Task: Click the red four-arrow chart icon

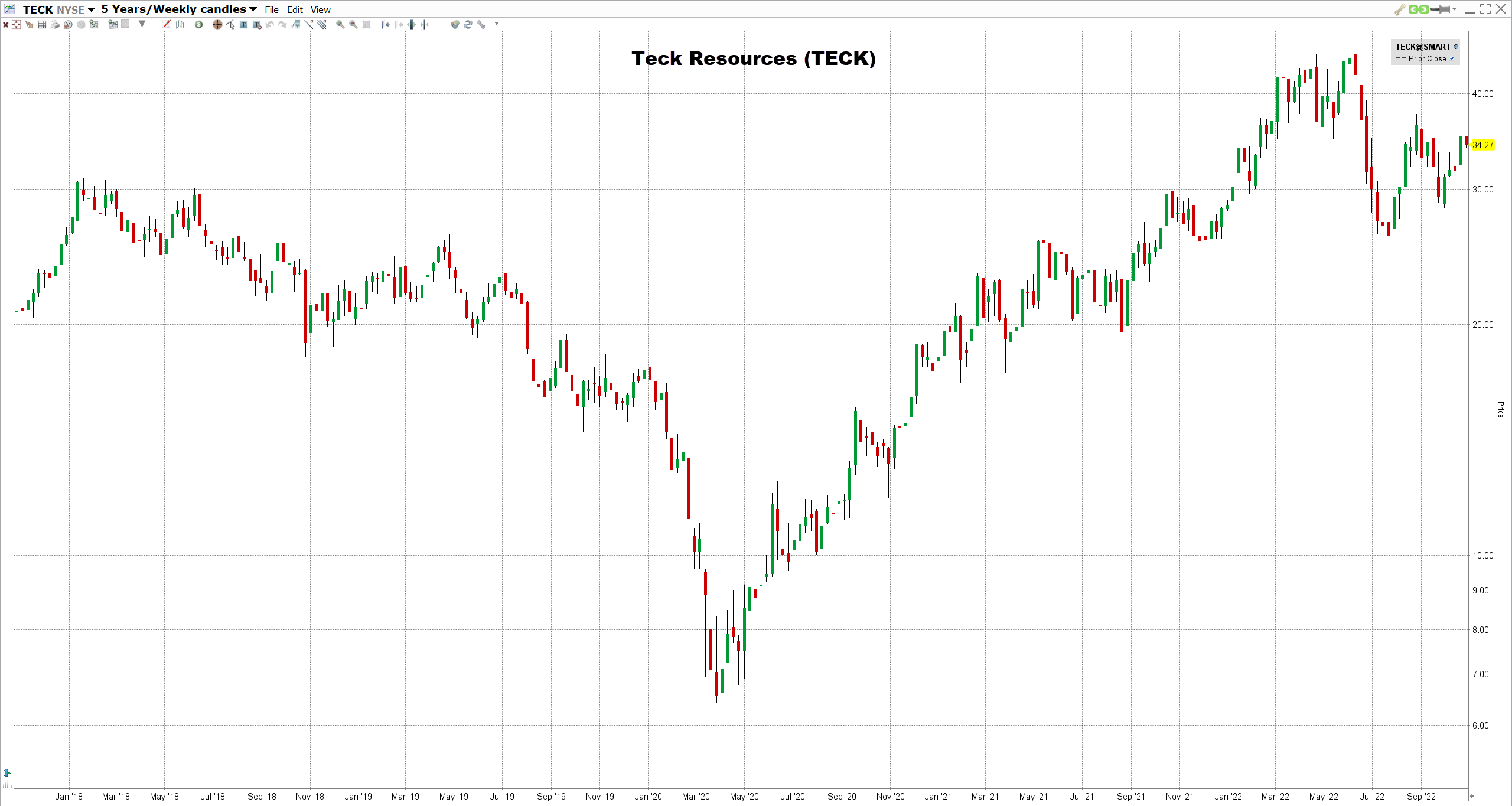Action: click(16, 24)
